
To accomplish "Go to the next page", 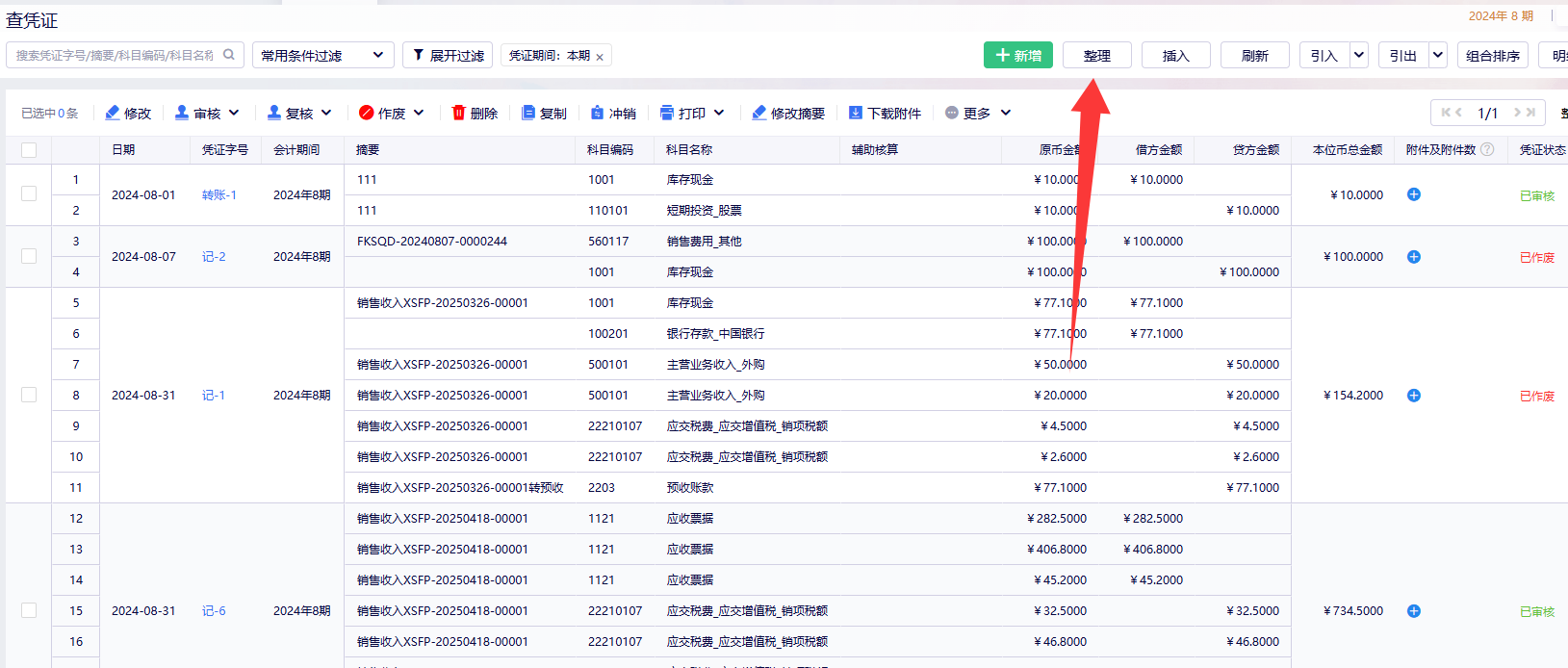I will click(x=1517, y=113).
